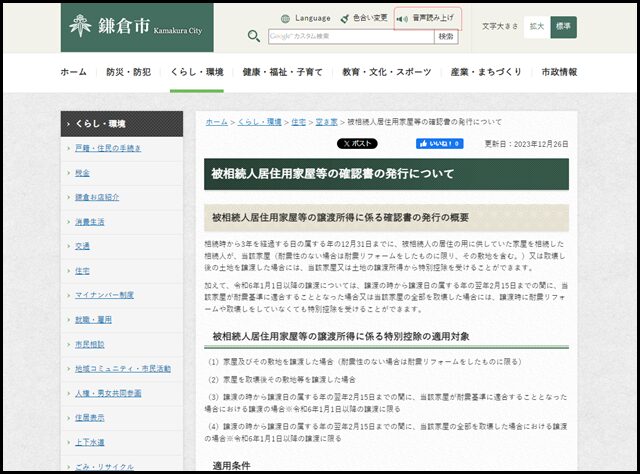
Task: Open 防災・防犯 navigation item
Action: click(129, 72)
